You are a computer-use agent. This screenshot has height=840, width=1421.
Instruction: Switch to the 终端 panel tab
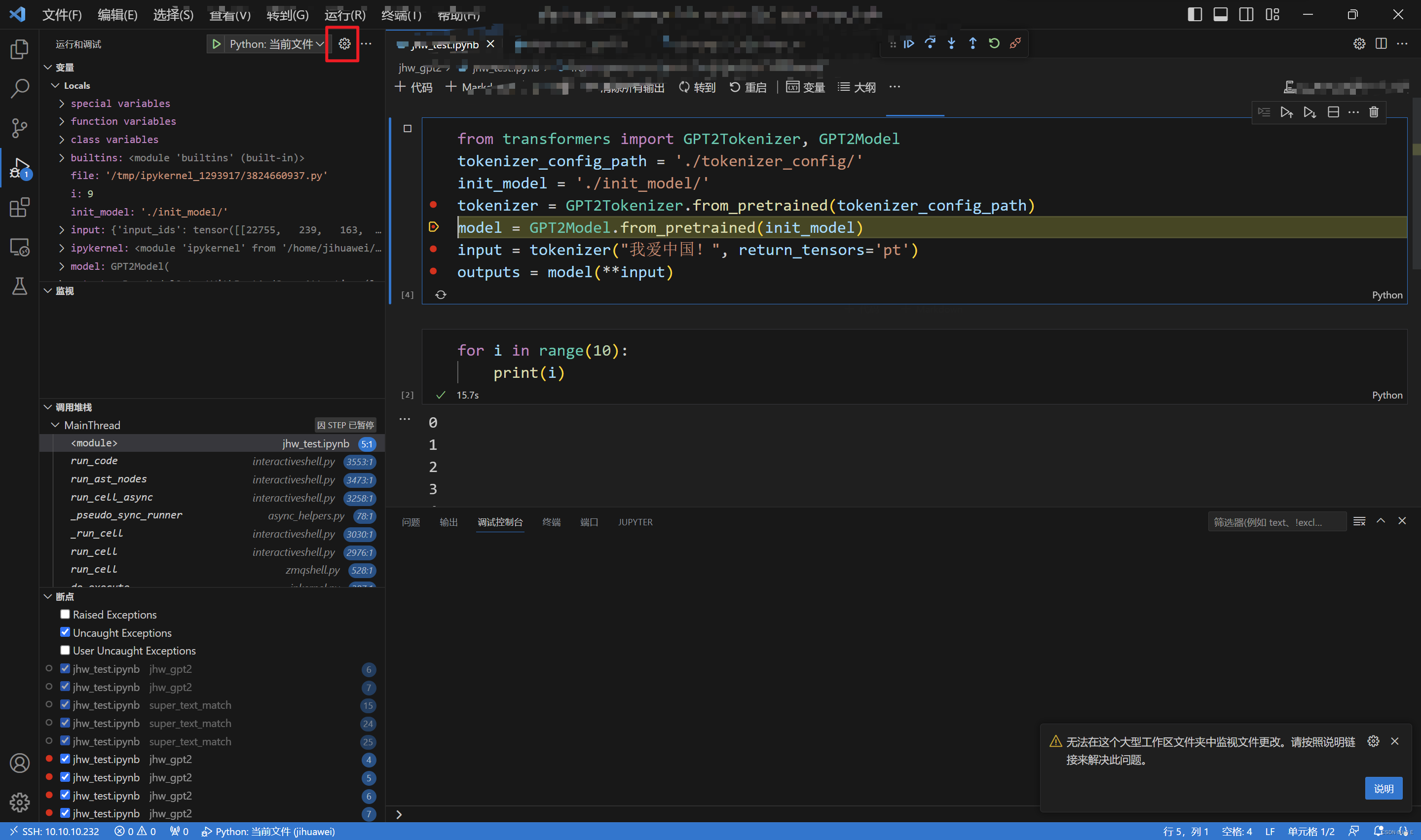[551, 522]
